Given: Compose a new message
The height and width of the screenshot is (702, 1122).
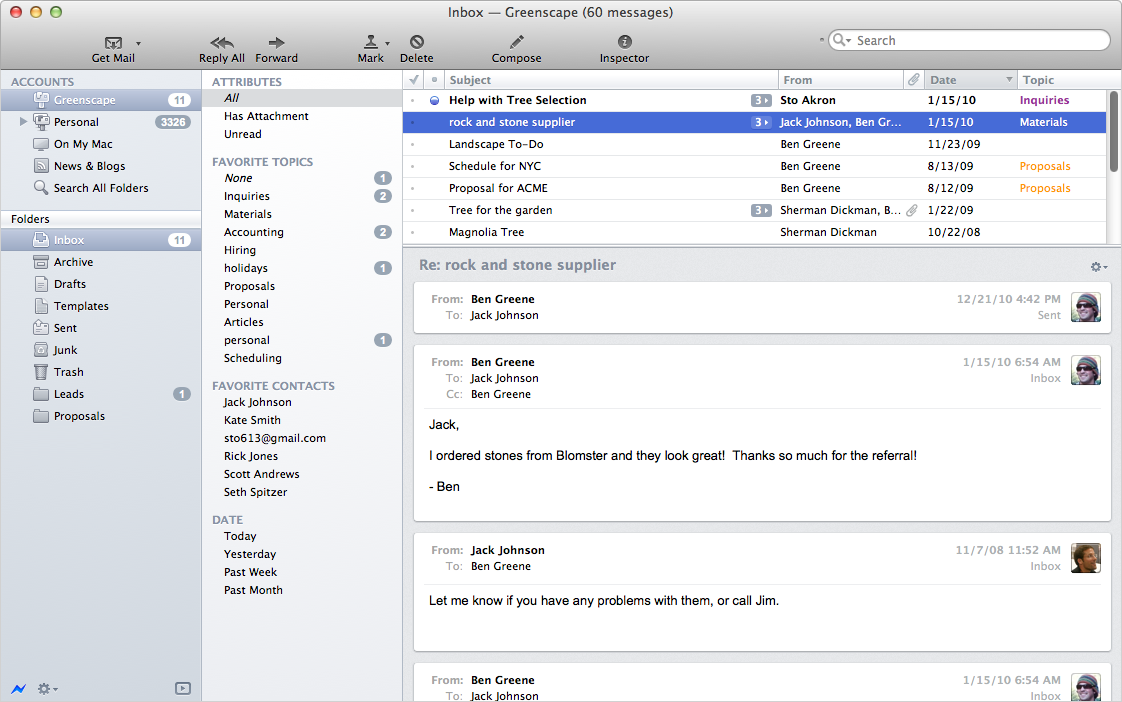Looking at the screenshot, I should coord(516,42).
